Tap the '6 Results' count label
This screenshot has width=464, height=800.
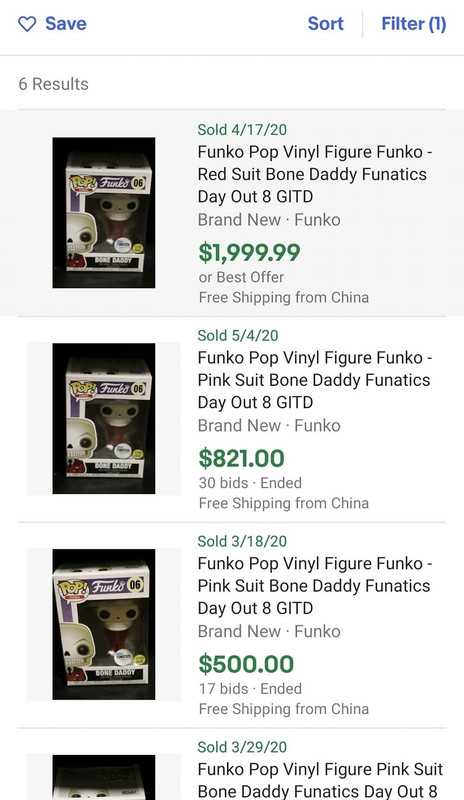(54, 84)
